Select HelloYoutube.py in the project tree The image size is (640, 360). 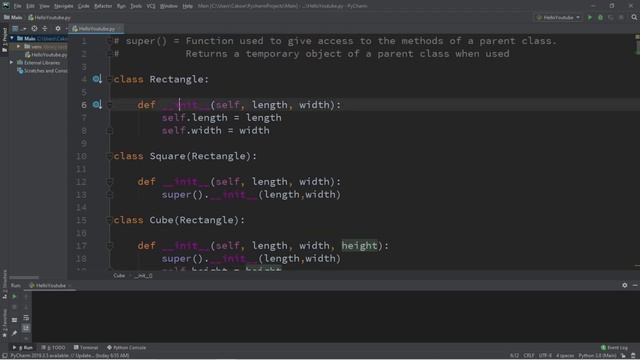[46, 55]
